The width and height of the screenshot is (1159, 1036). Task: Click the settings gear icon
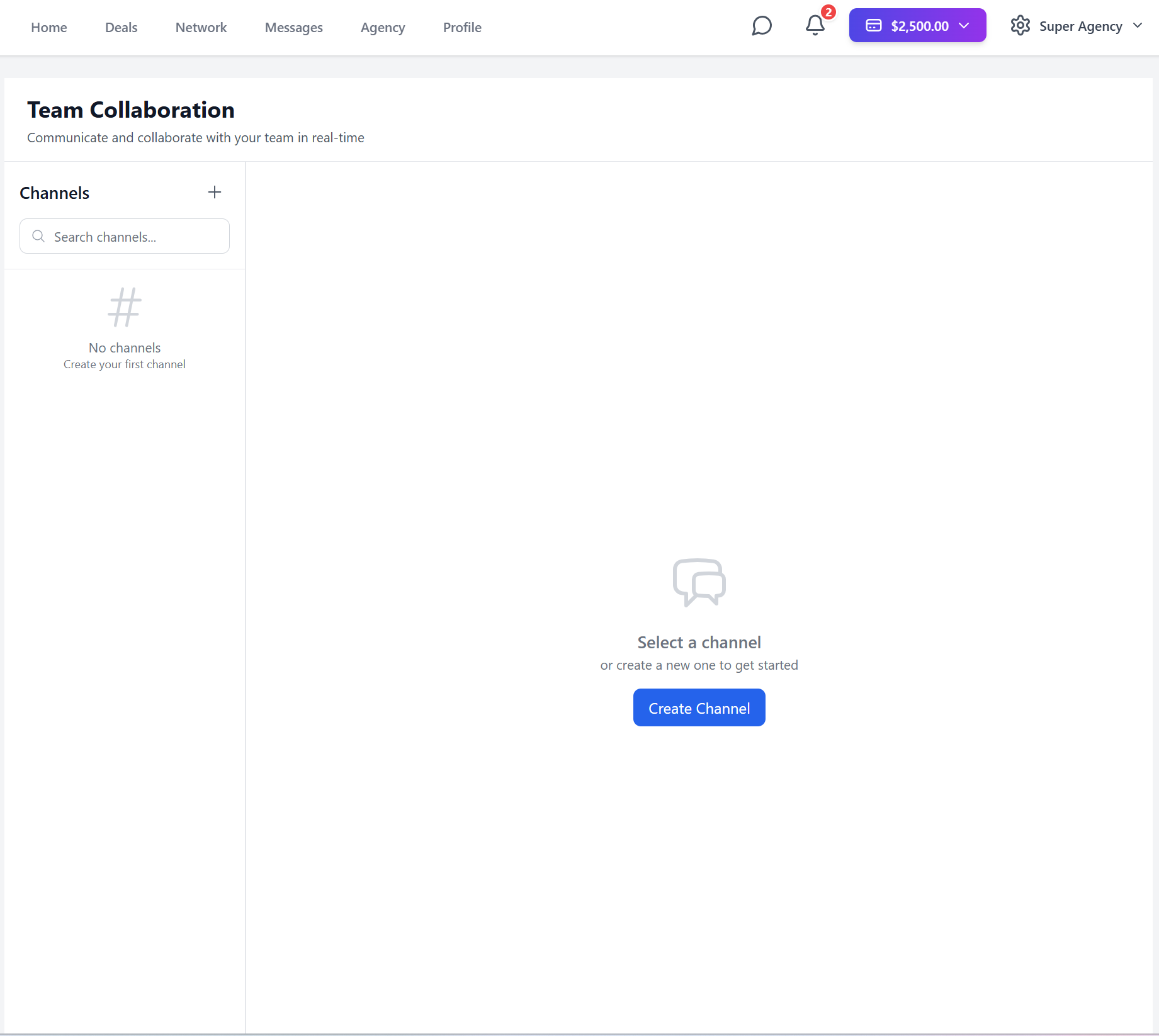[1020, 26]
